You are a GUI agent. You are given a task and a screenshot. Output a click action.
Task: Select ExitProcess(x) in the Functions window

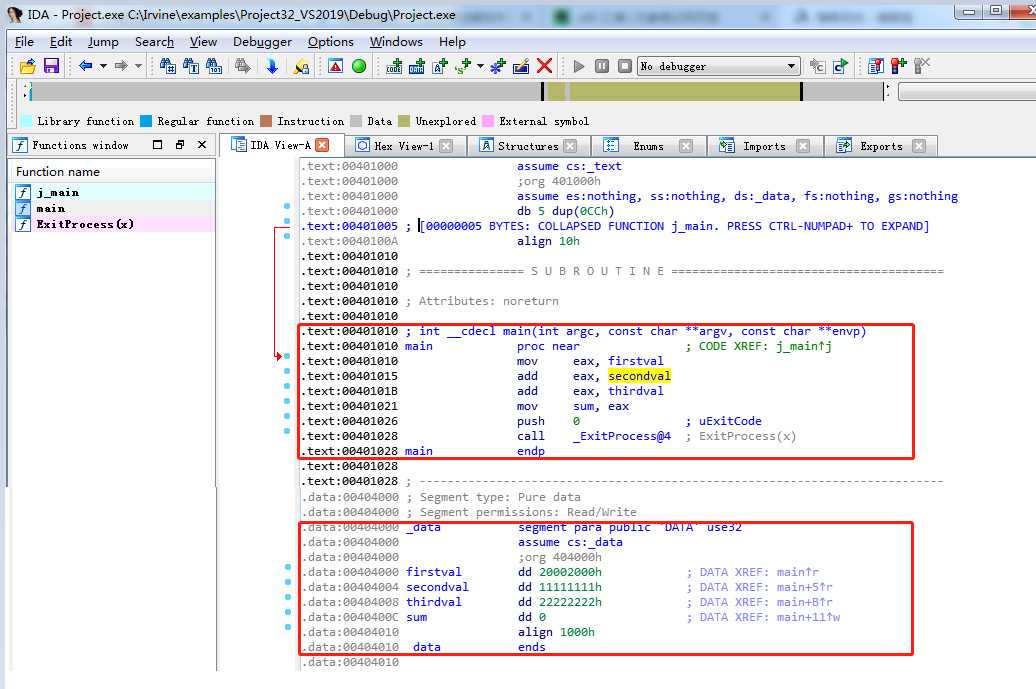click(114, 224)
